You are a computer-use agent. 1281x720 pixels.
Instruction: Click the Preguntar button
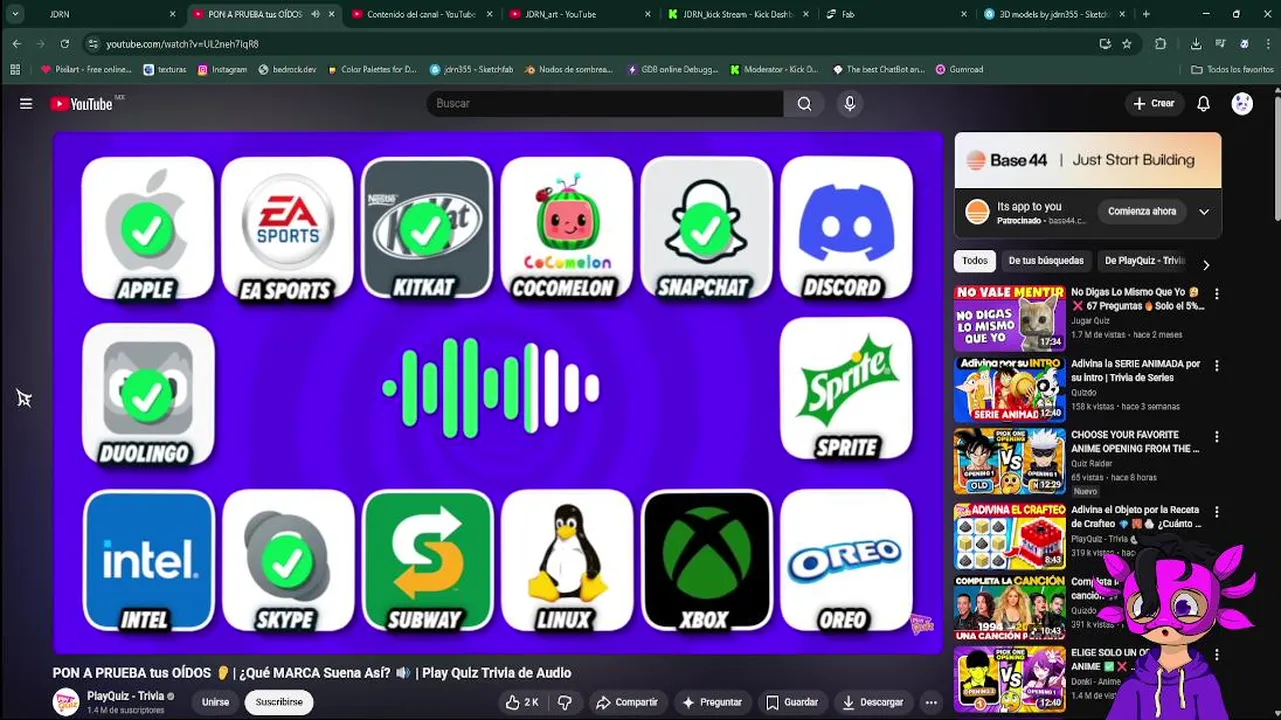click(x=712, y=702)
